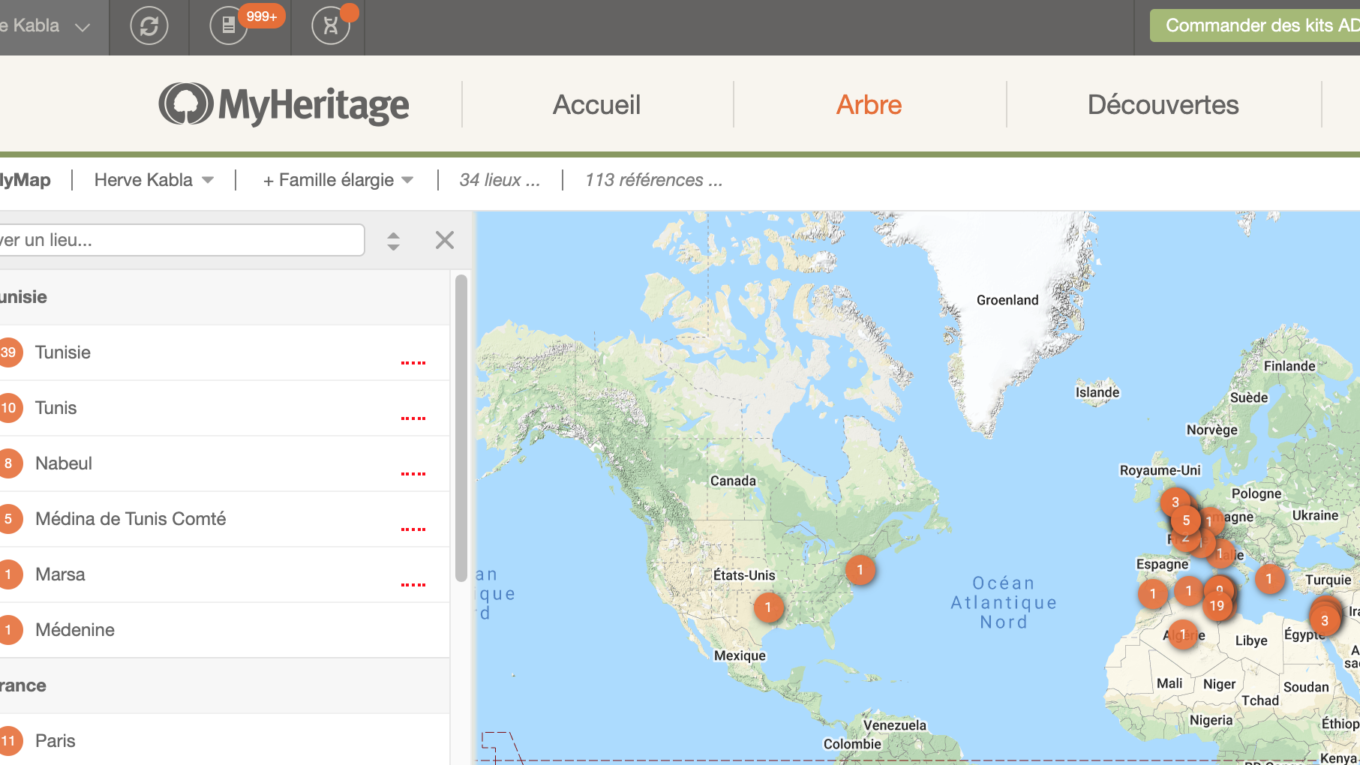The image size is (1360, 765).
Task: Click the Venezuela label on the map
Action: pyautogui.click(x=895, y=725)
